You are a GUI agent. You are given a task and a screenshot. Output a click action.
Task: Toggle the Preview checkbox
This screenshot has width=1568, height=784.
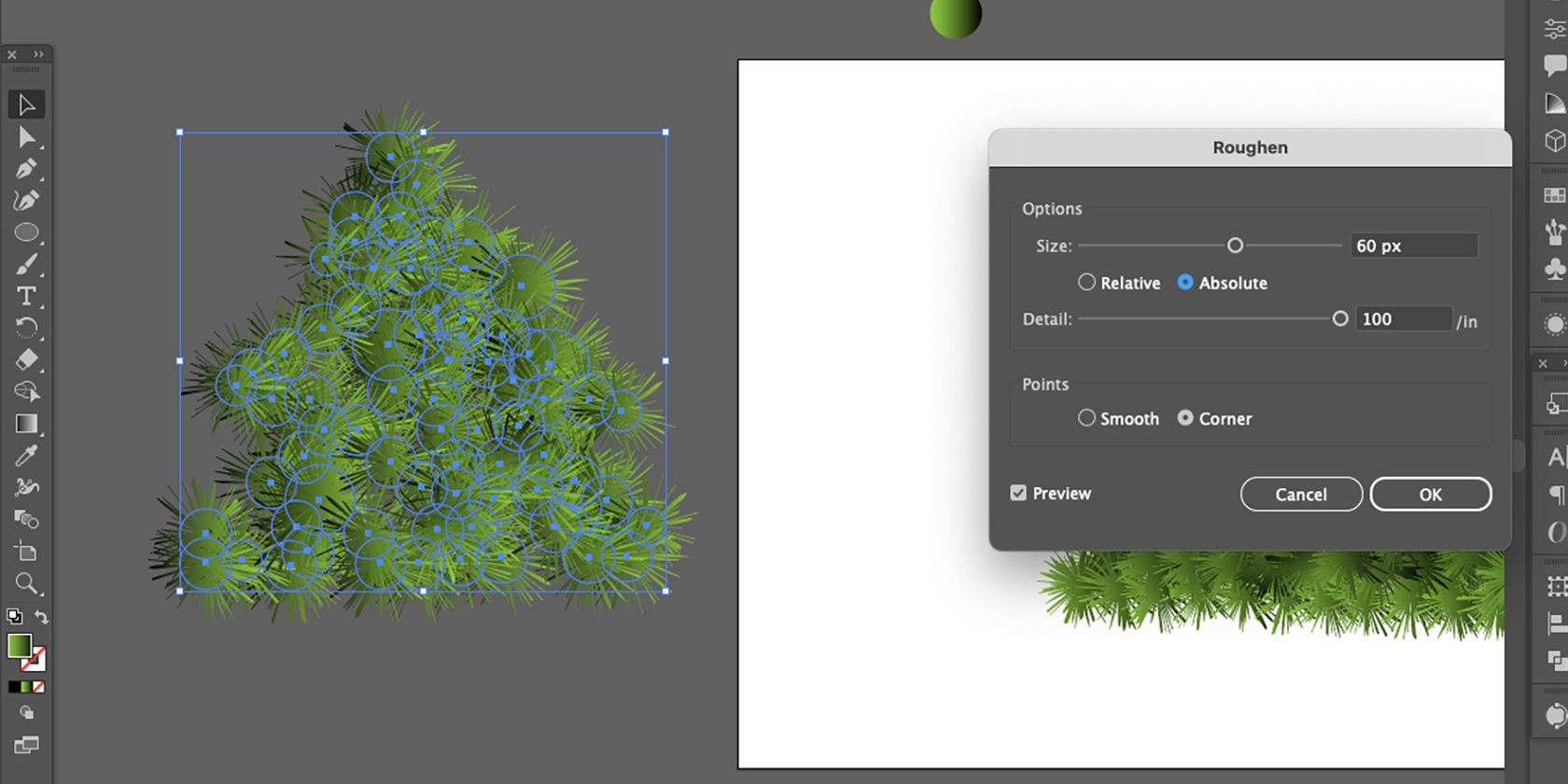(1018, 493)
